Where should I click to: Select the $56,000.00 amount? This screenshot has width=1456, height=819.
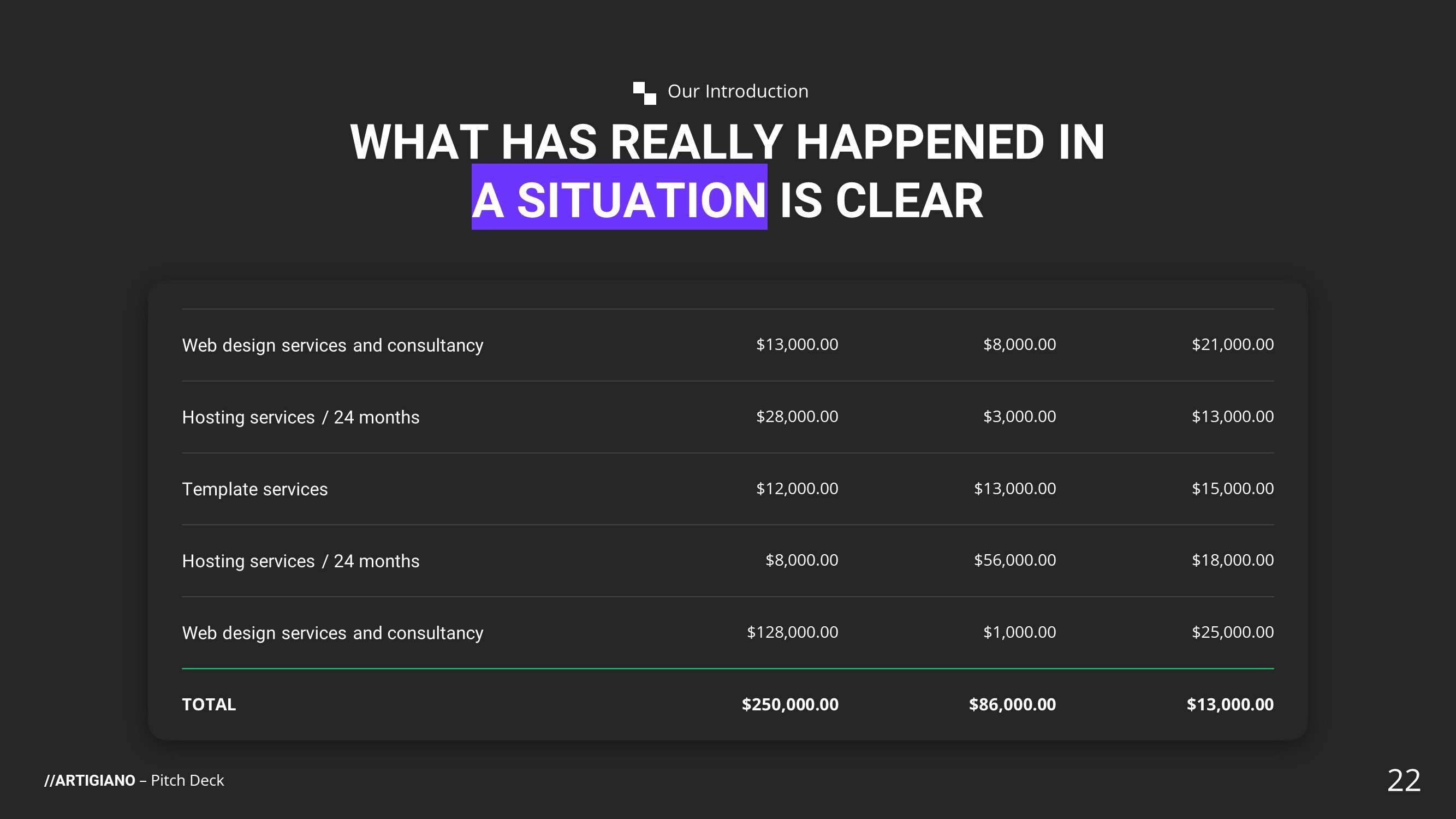click(x=1014, y=560)
